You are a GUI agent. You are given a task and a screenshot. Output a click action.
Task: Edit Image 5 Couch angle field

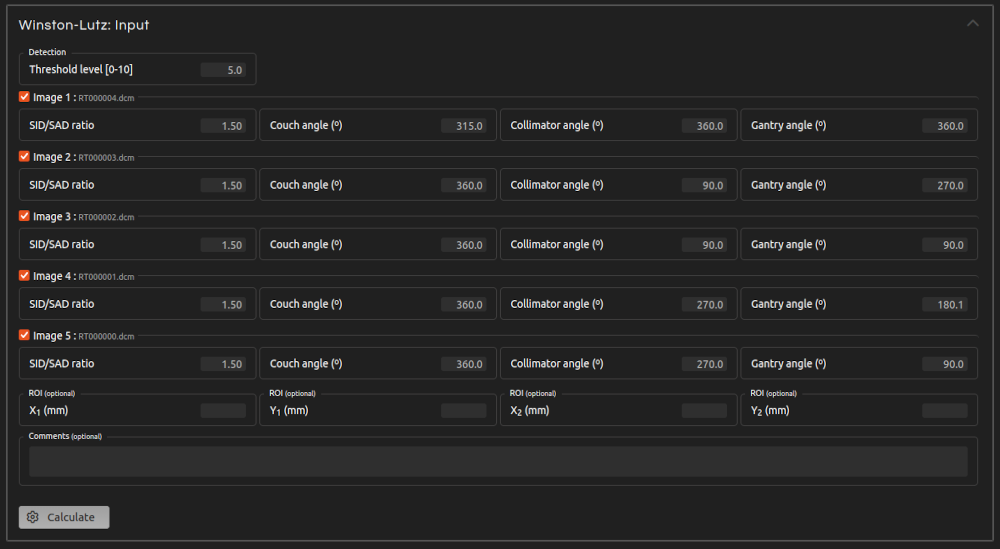point(464,363)
